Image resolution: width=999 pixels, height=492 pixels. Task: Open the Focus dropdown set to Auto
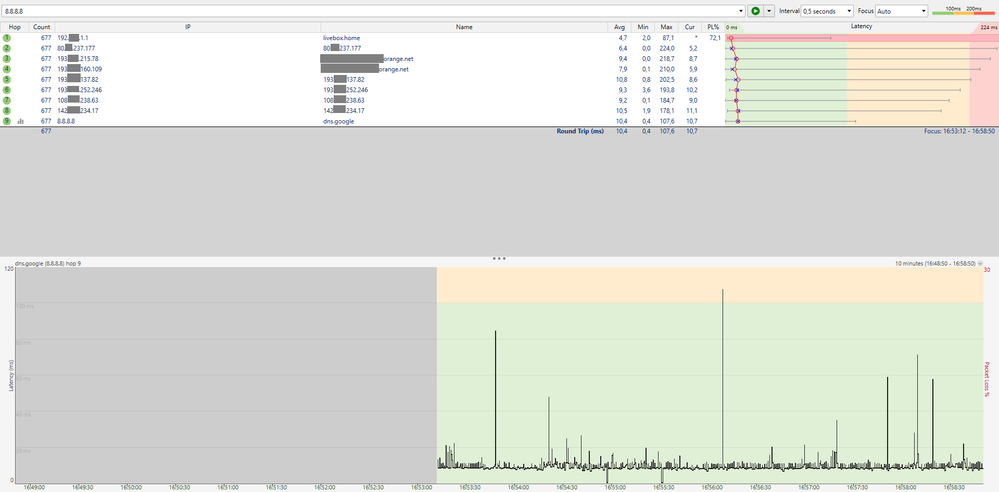tap(902, 11)
